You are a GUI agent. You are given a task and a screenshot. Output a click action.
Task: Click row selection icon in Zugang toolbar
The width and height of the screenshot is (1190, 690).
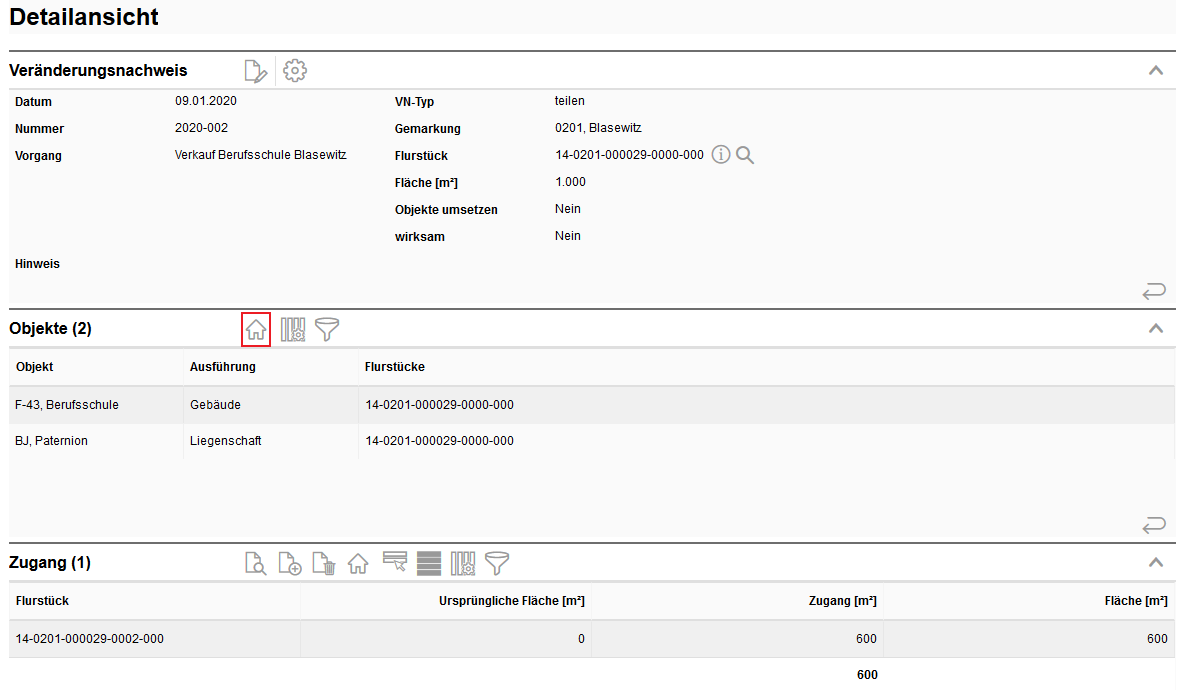pos(395,563)
